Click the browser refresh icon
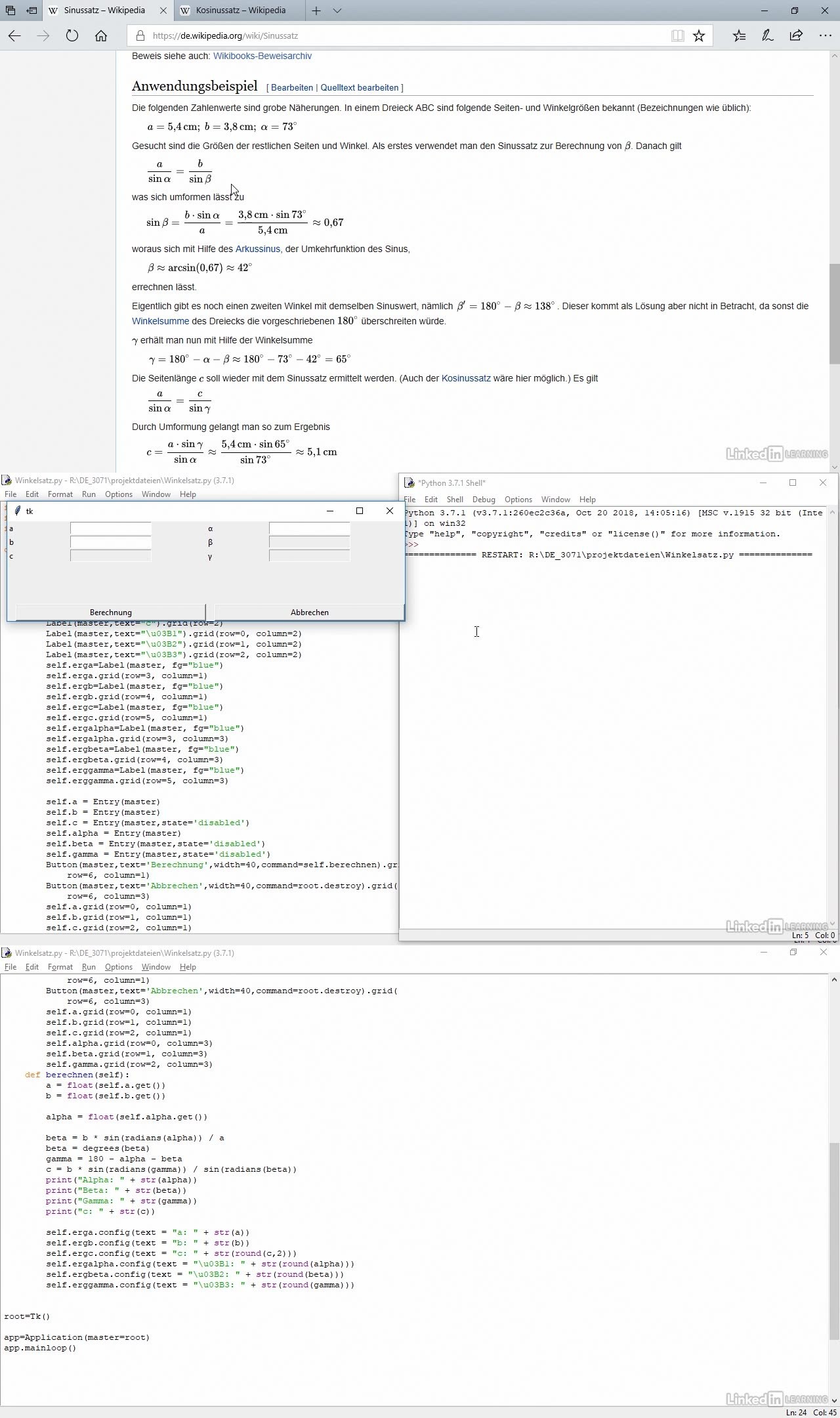The image size is (840, 1418). coord(72,36)
